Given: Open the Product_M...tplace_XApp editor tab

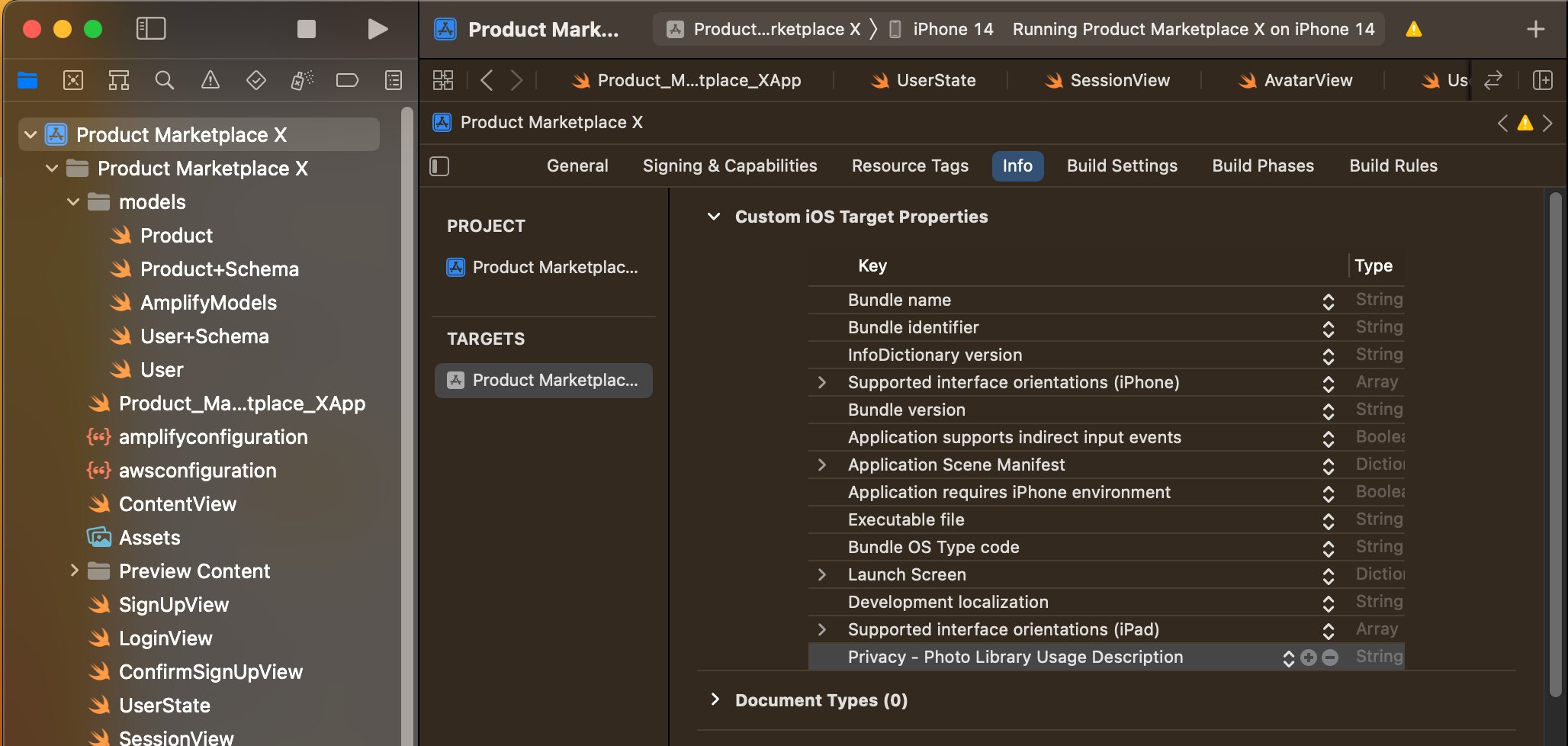Looking at the screenshot, I should click(686, 80).
